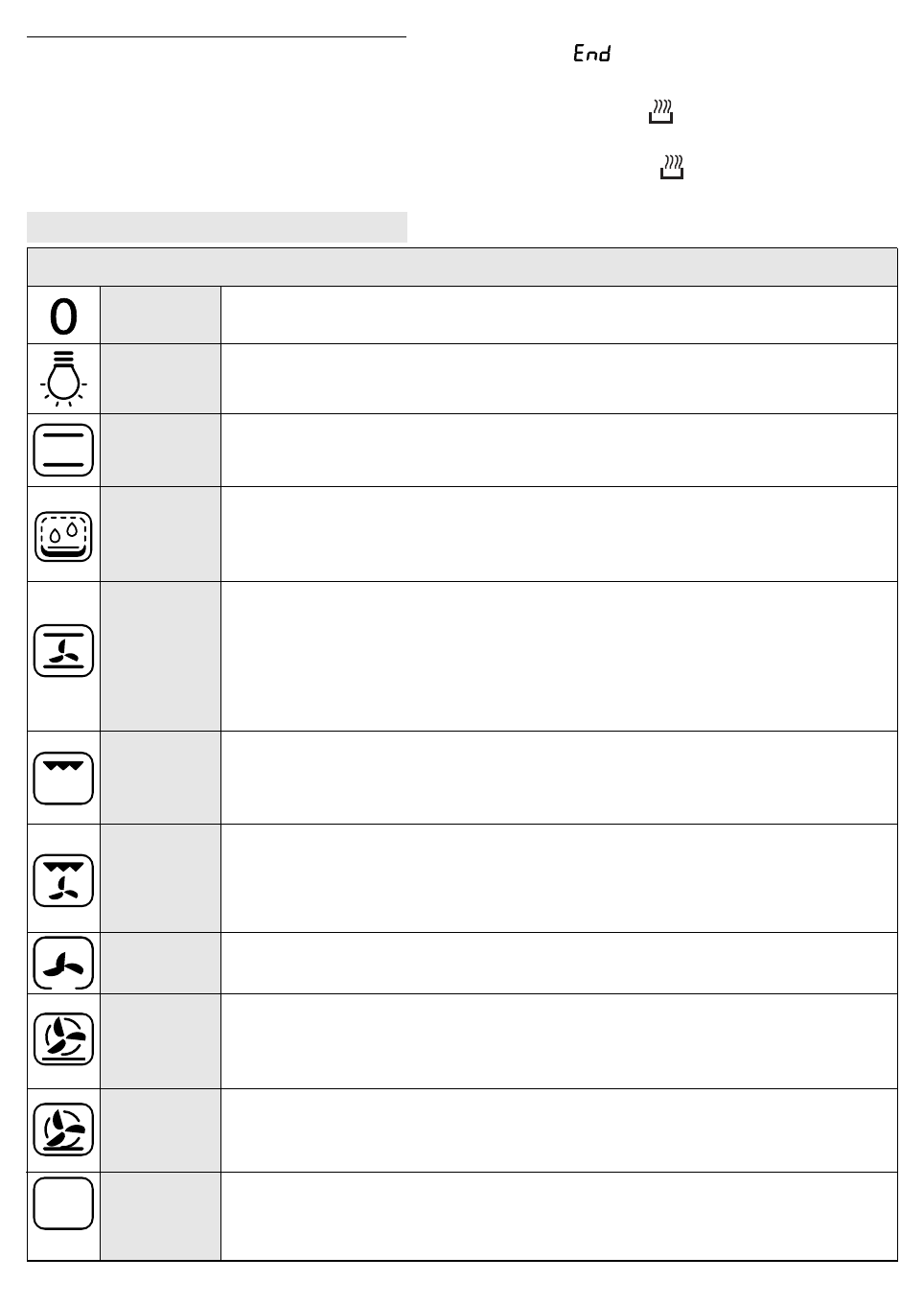Click the gray heading bar above the table
The width and height of the screenshot is (924, 1304).
217,227
